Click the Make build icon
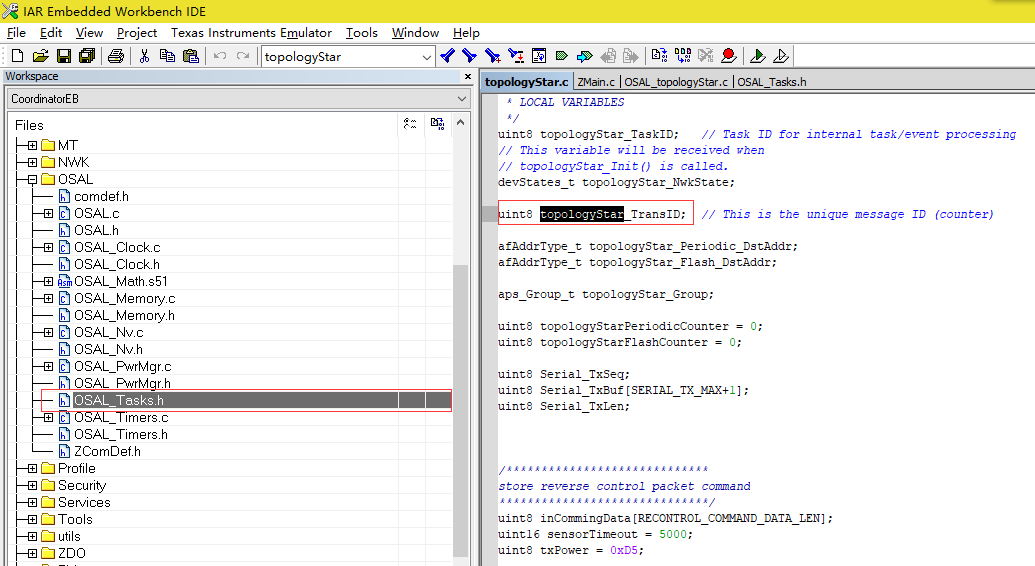Image resolution: width=1035 pixels, height=566 pixels. pos(682,56)
